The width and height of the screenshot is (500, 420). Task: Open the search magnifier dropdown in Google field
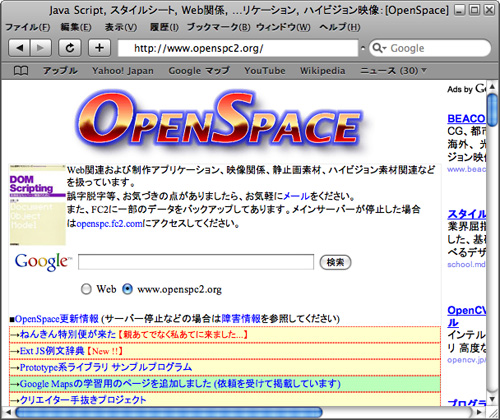379,48
